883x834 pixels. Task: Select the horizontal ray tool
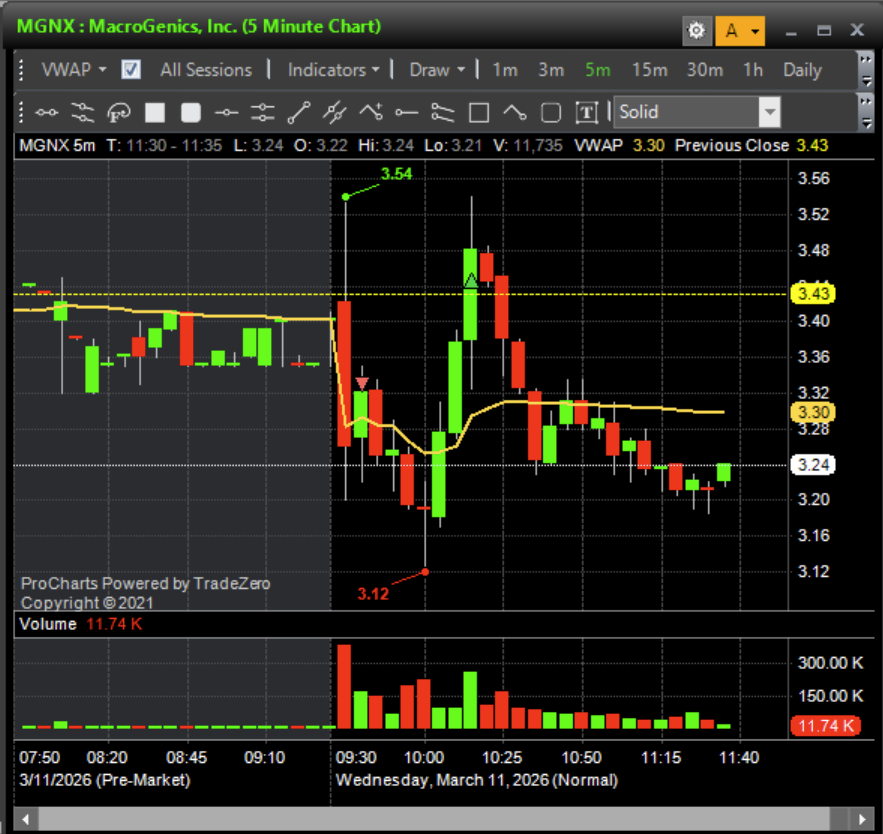pos(407,113)
